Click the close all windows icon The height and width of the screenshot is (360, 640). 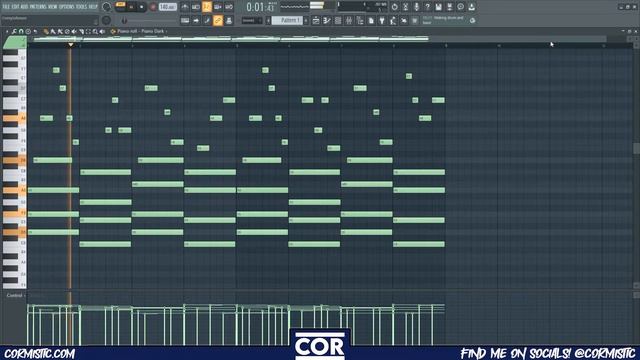coord(404,20)
